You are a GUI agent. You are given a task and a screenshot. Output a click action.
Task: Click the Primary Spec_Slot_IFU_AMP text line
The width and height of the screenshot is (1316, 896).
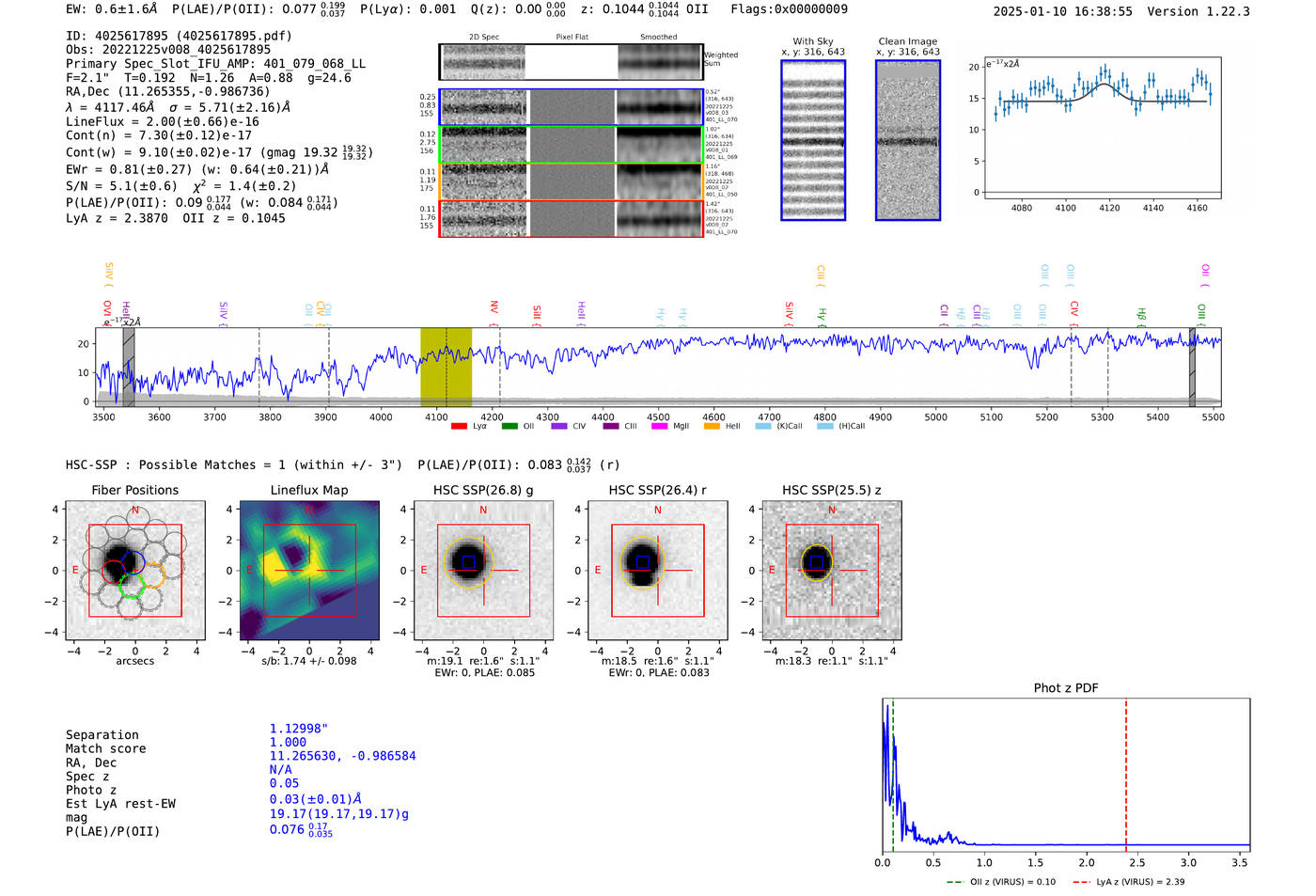(x=215, y=64)
